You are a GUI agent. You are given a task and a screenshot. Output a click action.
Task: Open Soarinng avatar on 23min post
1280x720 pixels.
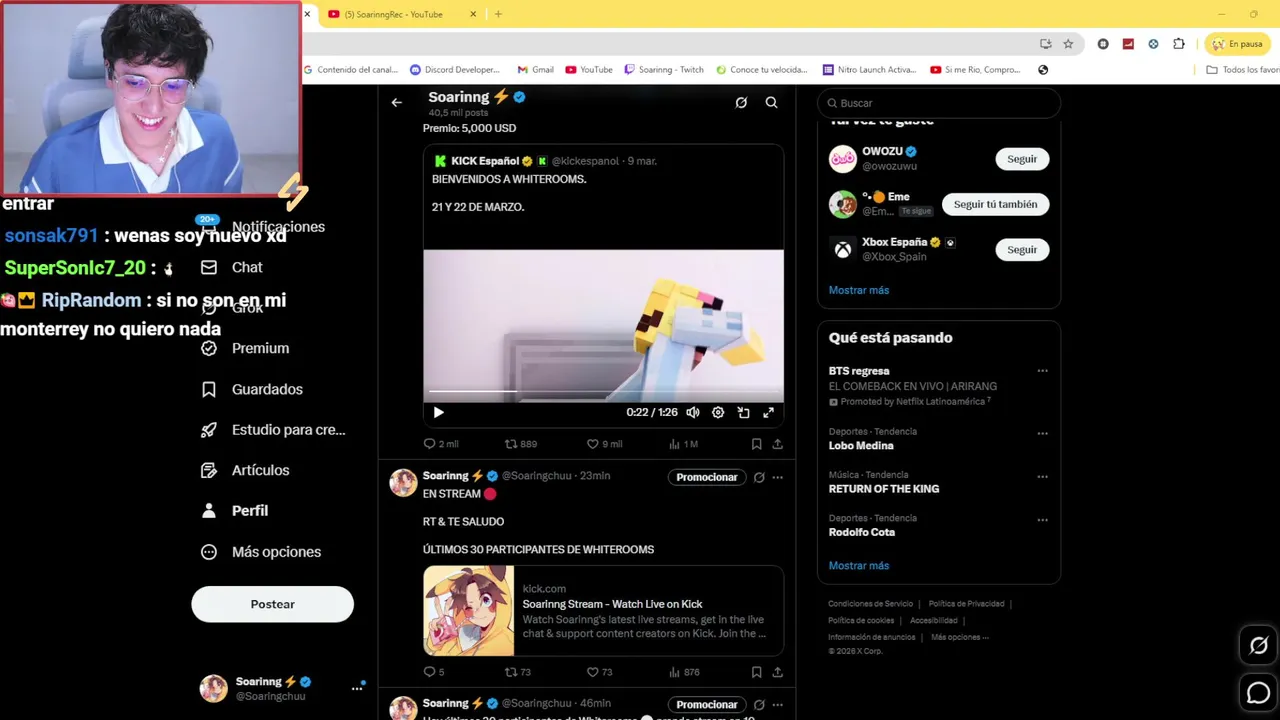[403, 482]
